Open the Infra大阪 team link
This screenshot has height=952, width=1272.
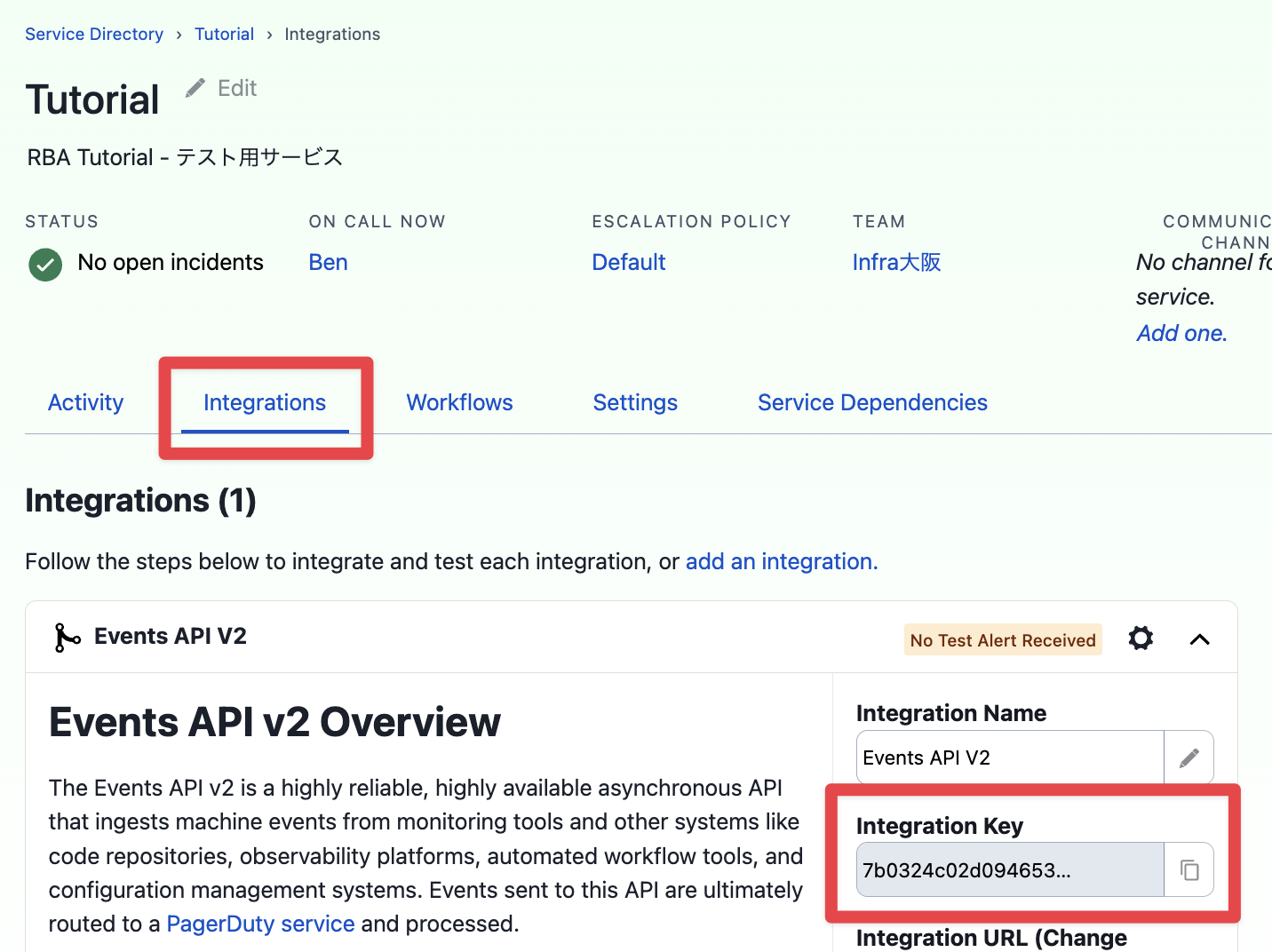click(x=896, y=262)
